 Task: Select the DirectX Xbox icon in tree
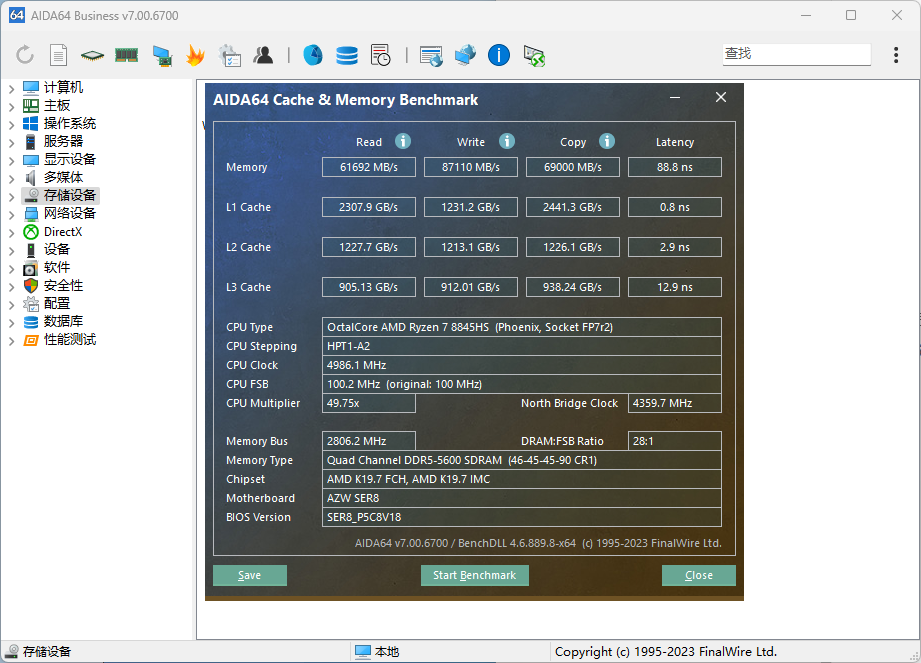[x=31, y=232]
